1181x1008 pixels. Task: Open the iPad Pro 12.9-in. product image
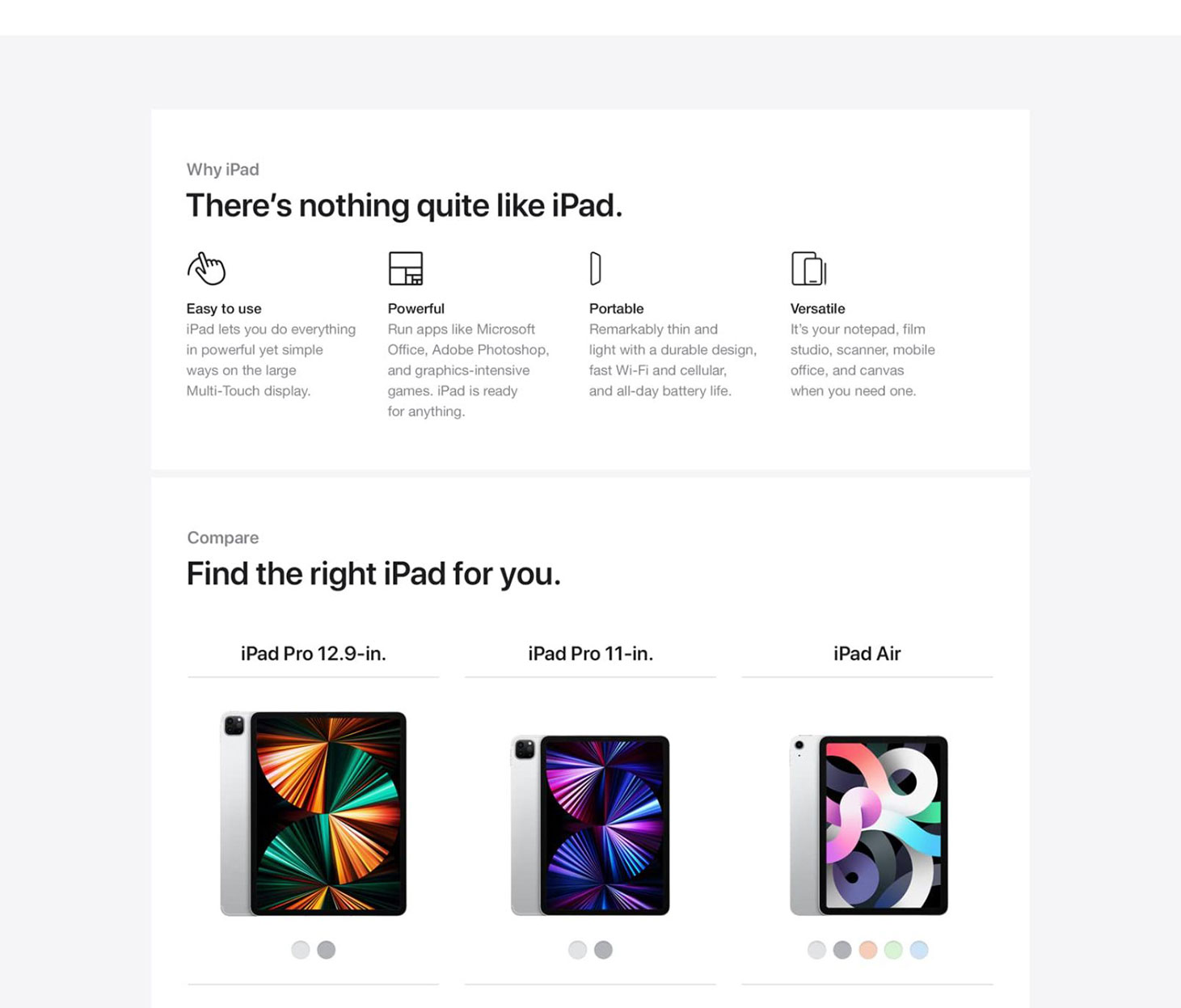pos(314,813)
